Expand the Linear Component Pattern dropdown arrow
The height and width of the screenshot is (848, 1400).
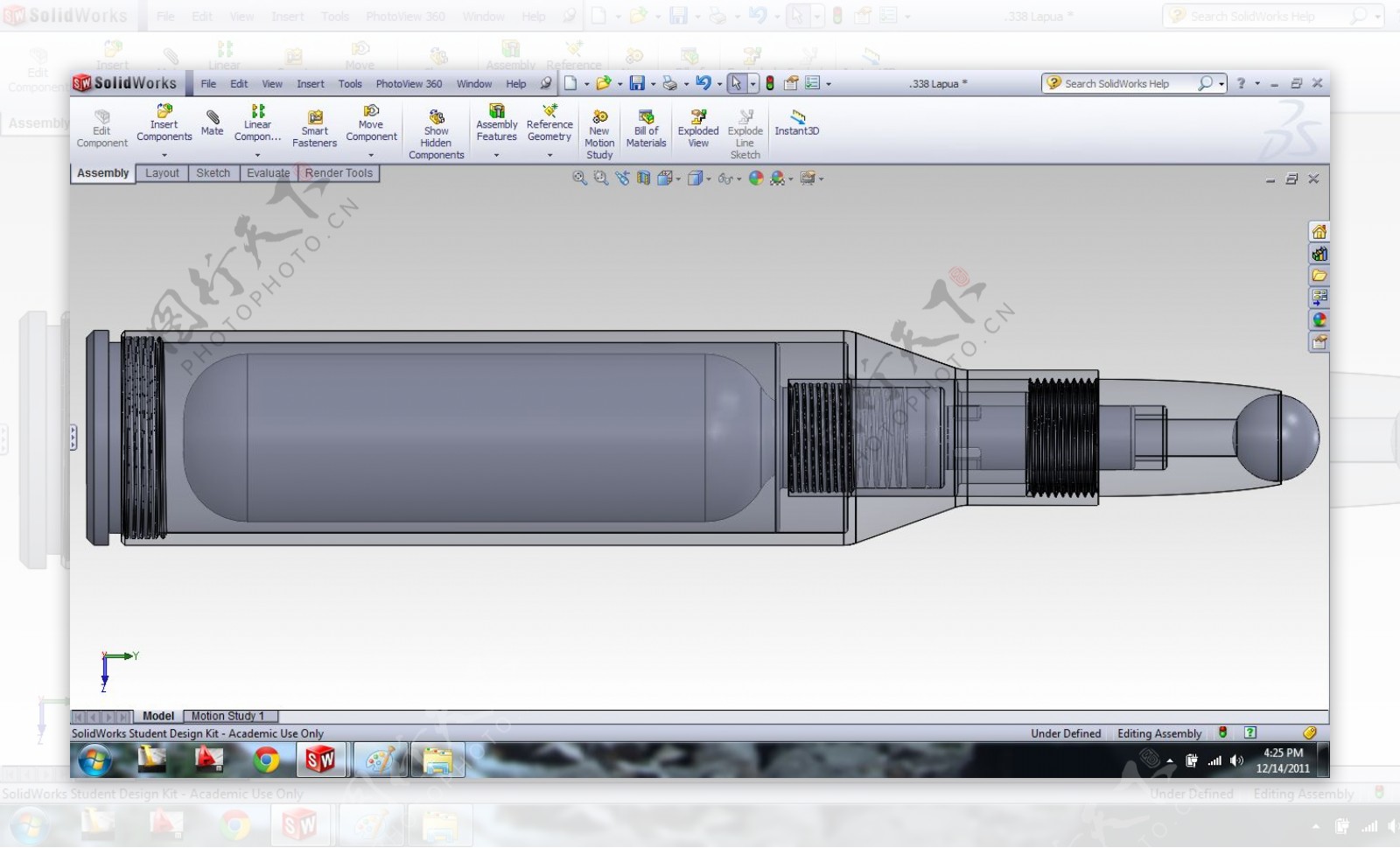pyautogui.click(x=257, y=155)
